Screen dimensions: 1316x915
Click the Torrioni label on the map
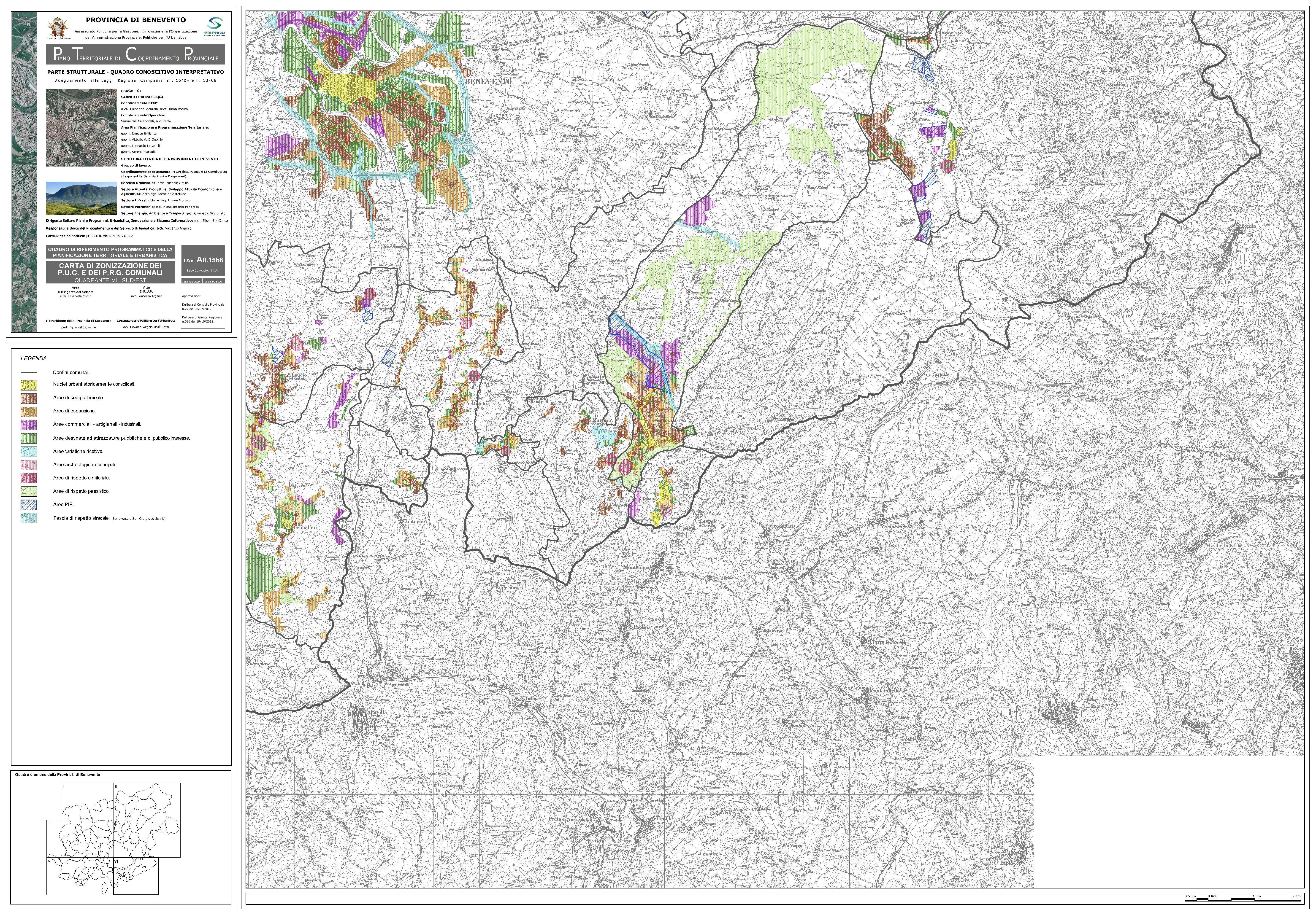[509, 587]
